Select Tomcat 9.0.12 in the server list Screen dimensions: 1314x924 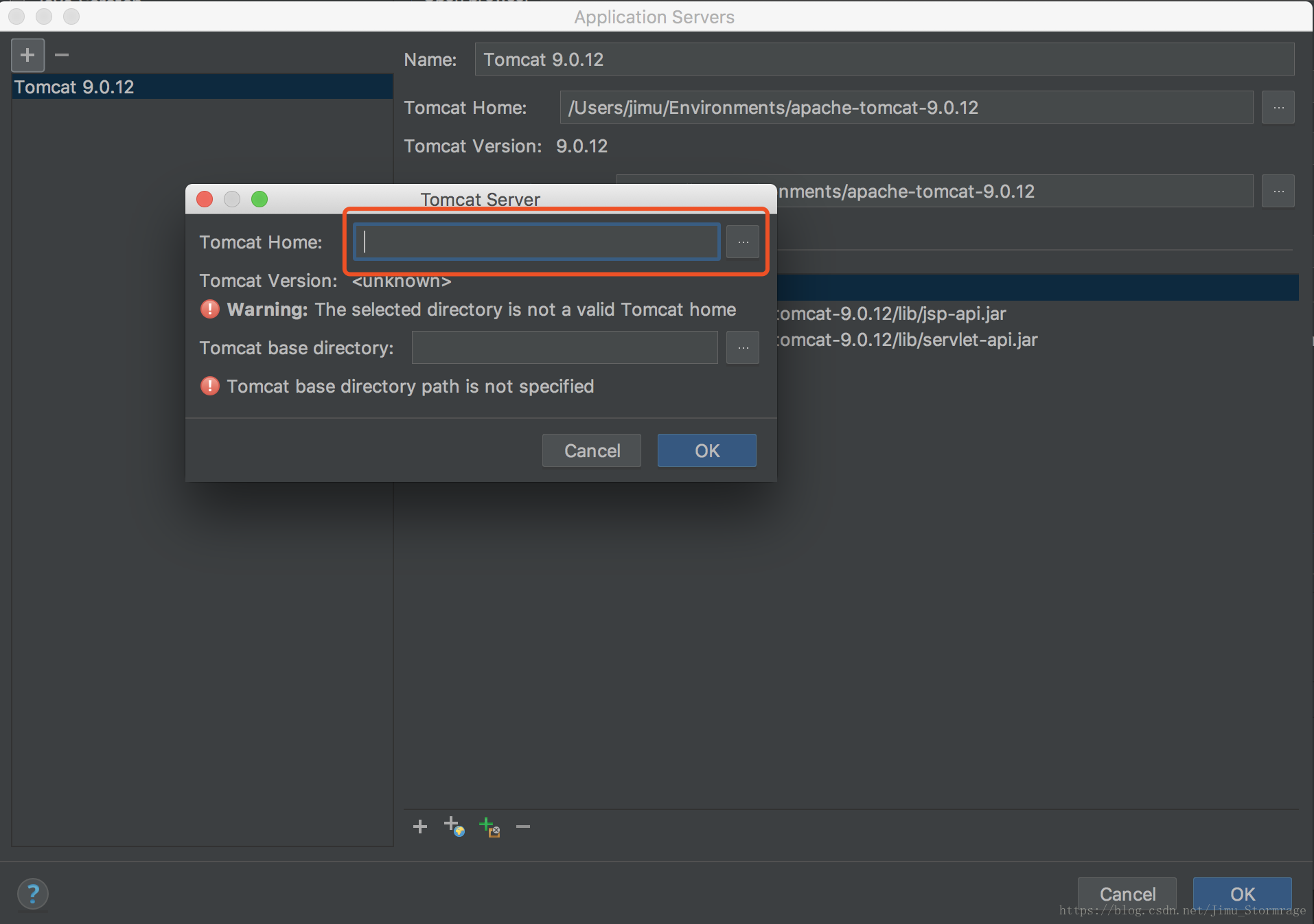coord(202,87)
